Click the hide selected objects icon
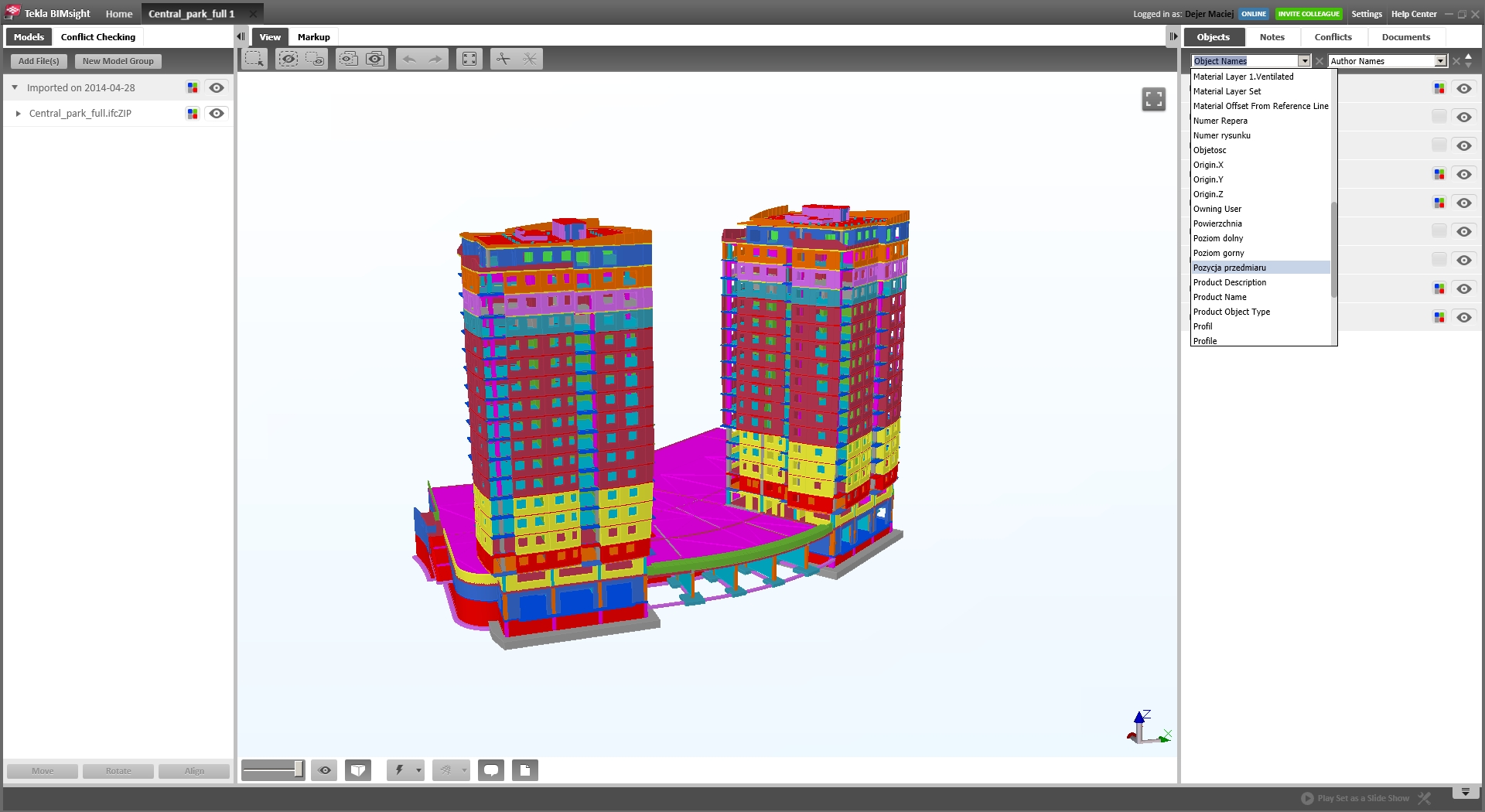The width and height of the screenshot is (1485, 812). click(x=288, y=59)
